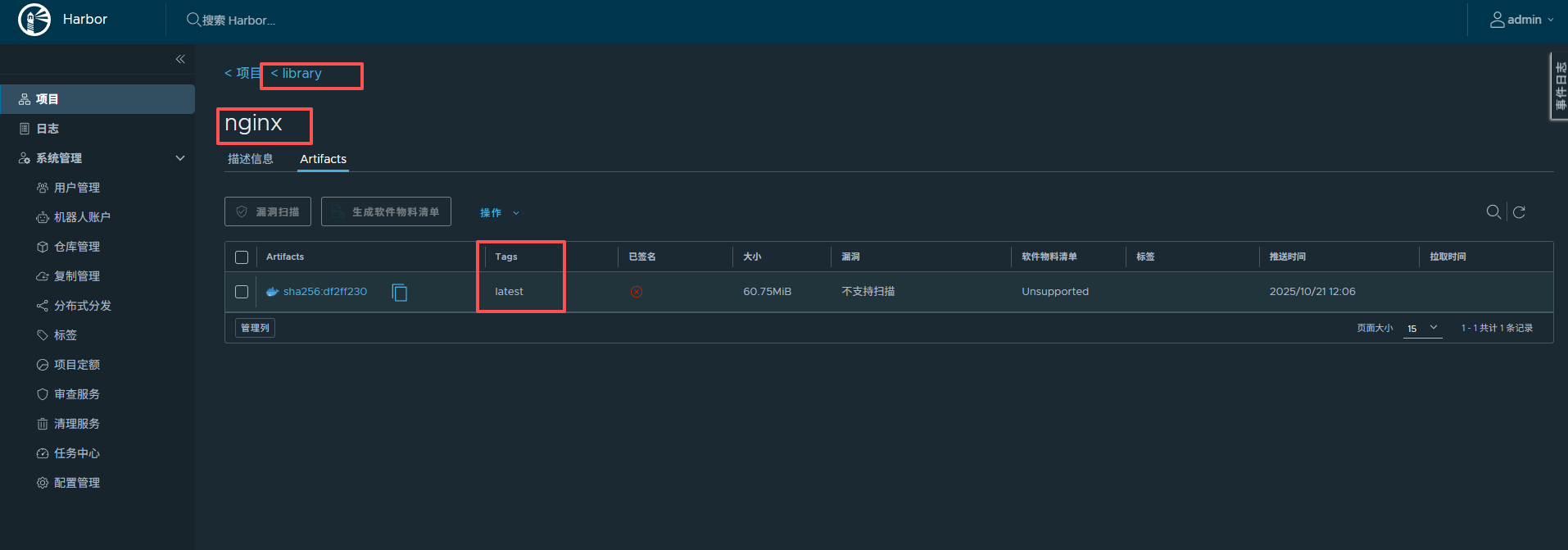Click the search magnifier in the header
The width and height of the screenshot is (1568, 550).
pyautogui.click(x=193, y=19)
